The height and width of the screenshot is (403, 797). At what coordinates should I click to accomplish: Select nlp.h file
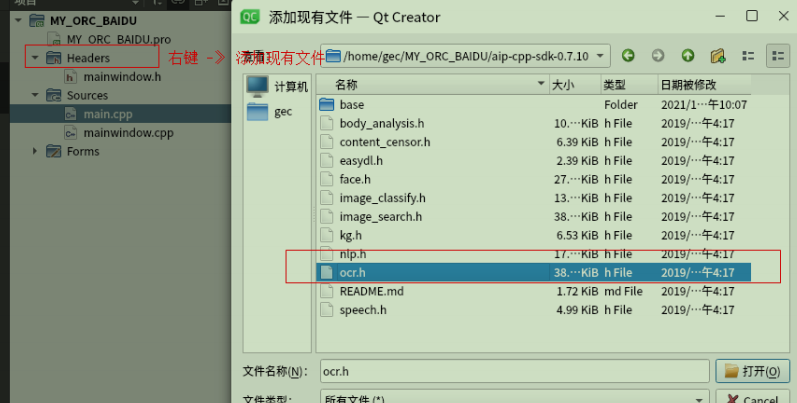(x=533, y=254)
